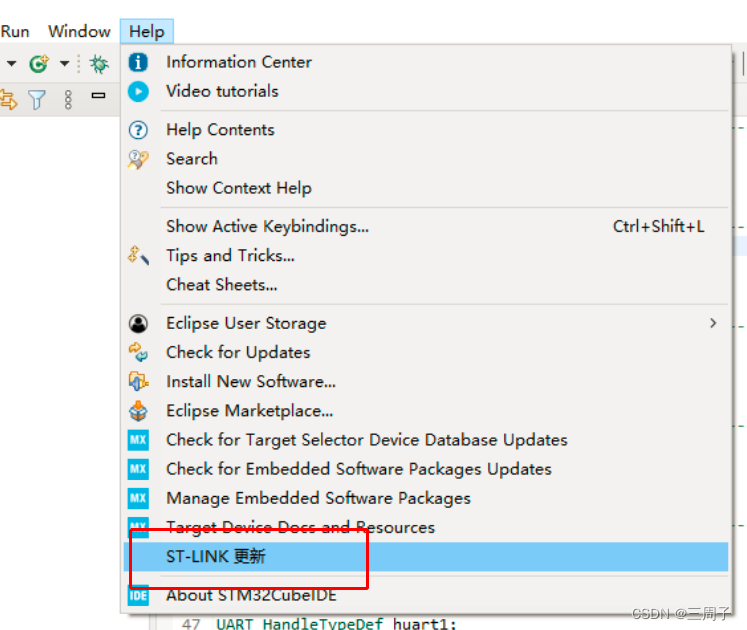
Task: Select Check for Updates
Action: 426,353
